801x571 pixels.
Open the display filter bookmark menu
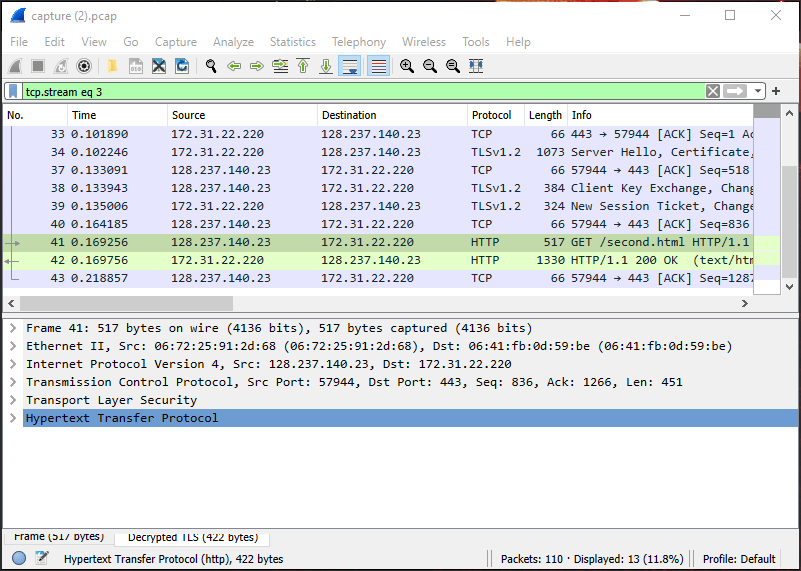[x=13, y=91]
